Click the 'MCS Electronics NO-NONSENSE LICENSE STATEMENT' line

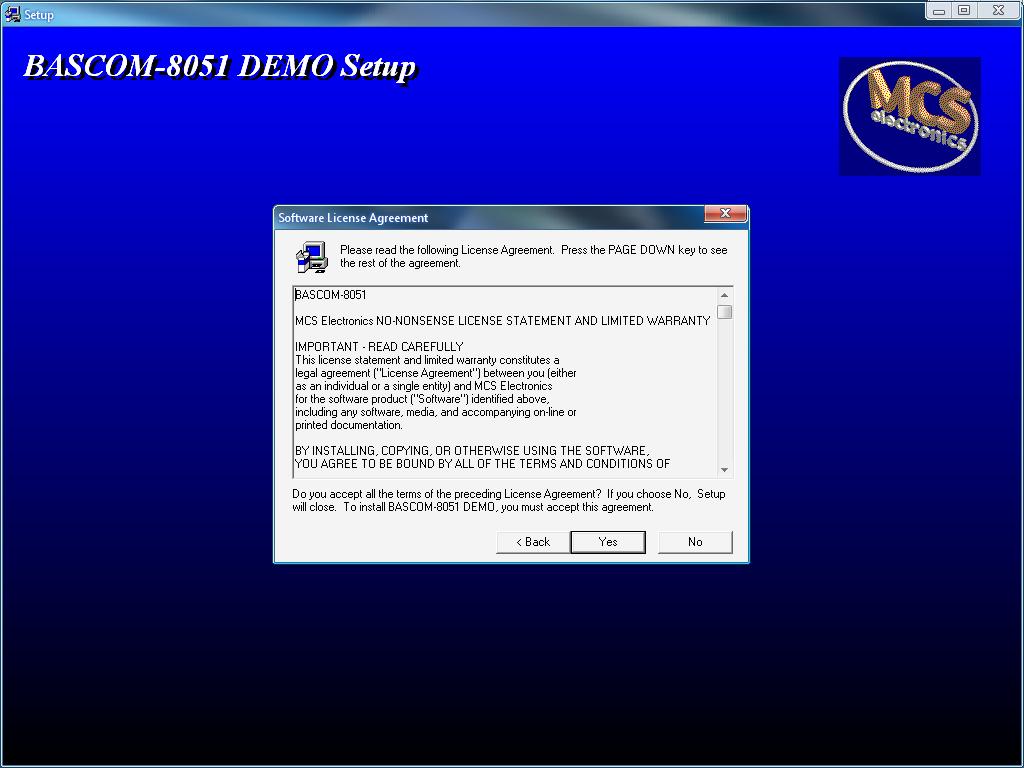click(503, 321)
